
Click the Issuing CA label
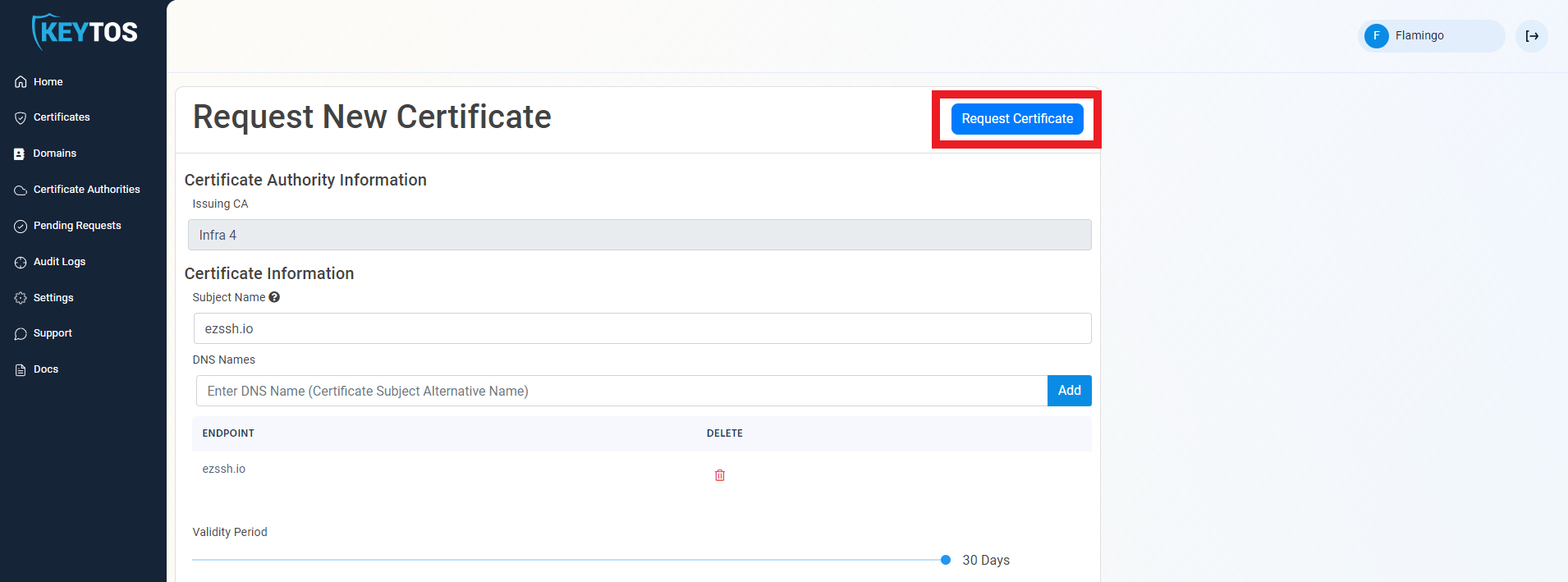click(x=220, y=204)
